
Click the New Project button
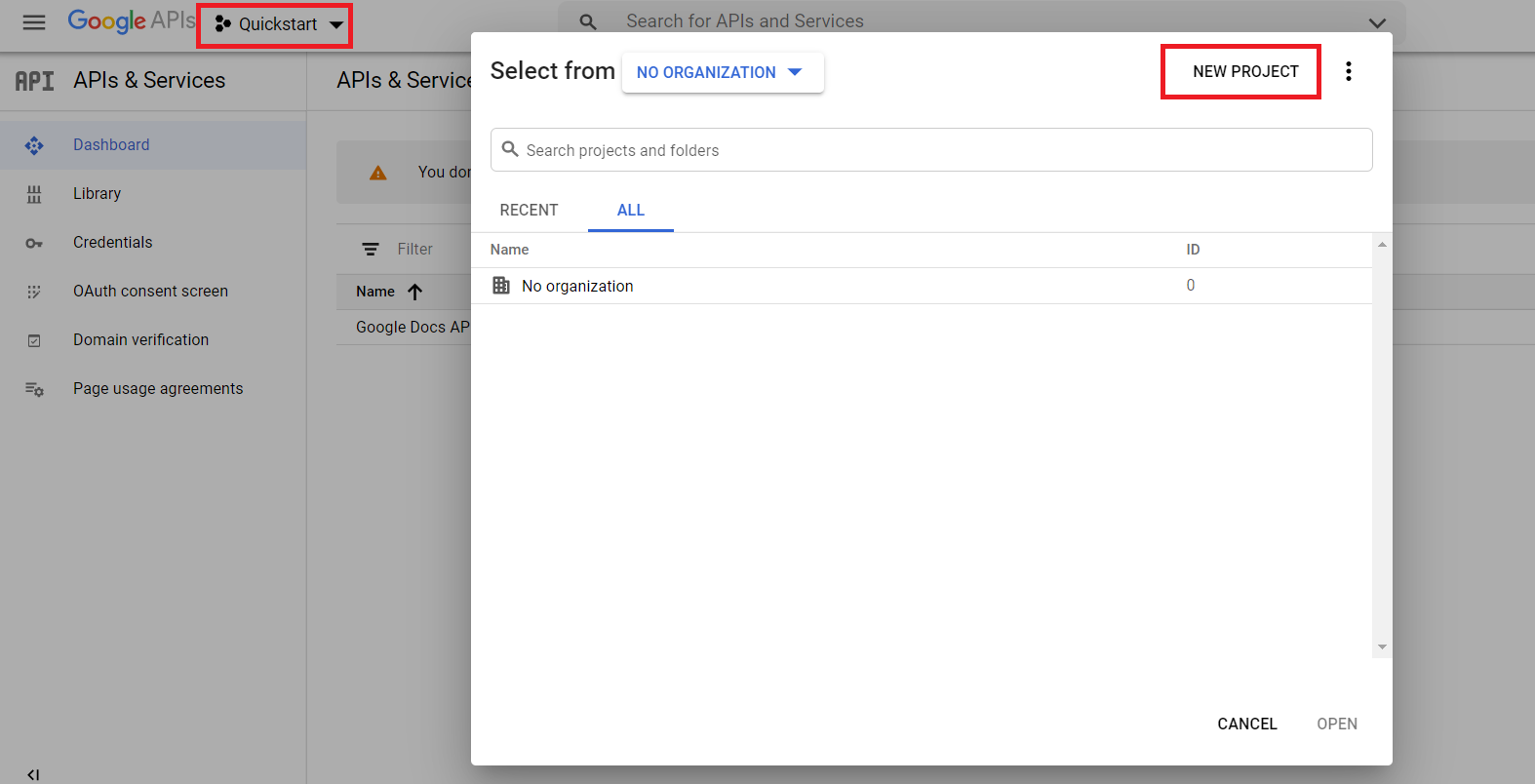coord(1244,71)
